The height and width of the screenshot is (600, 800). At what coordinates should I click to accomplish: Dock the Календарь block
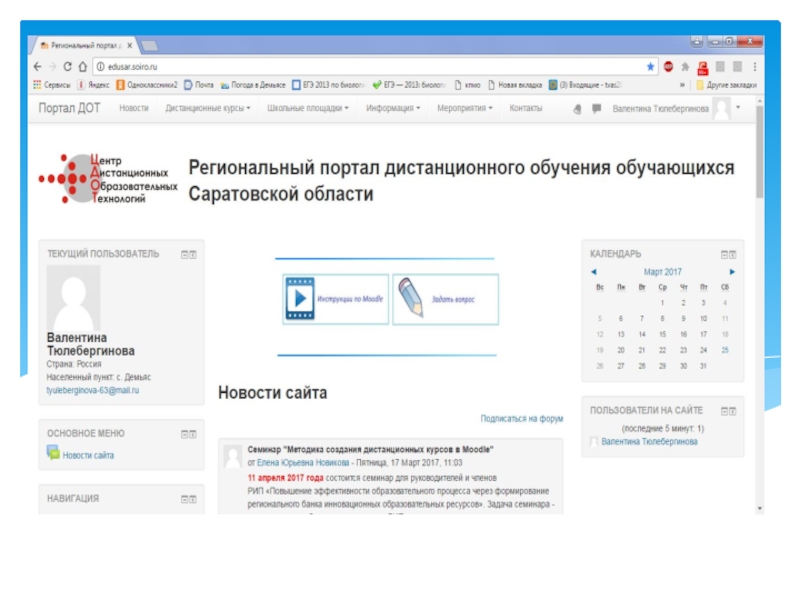733,255
